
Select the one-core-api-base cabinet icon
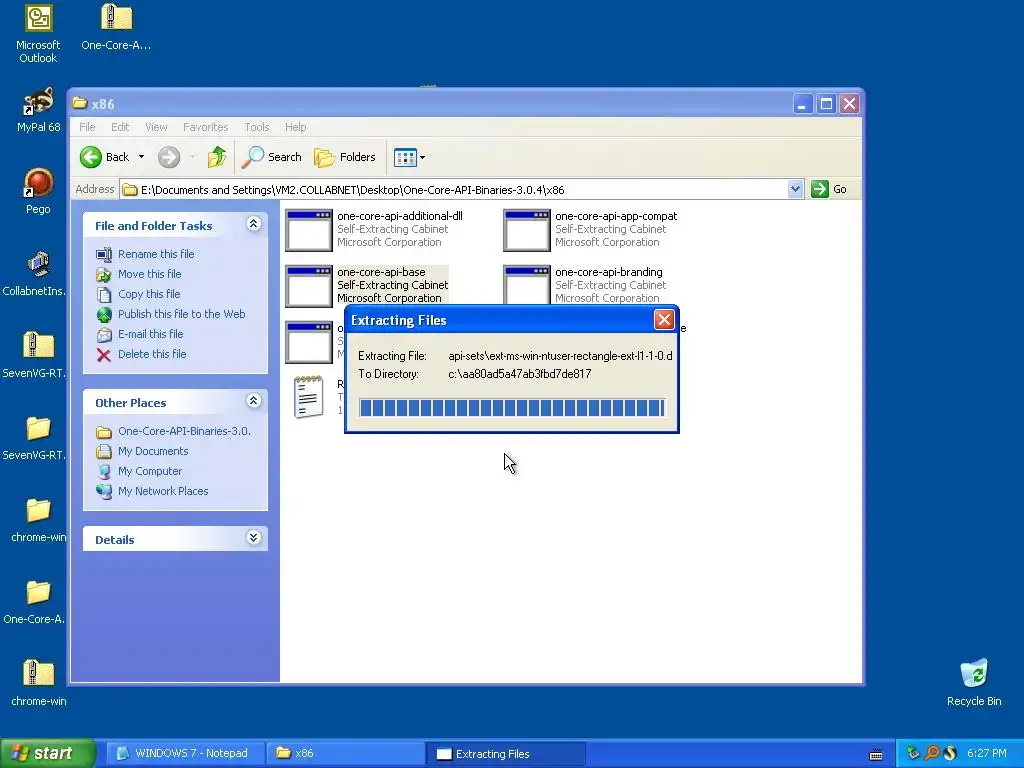pos(309,286)
